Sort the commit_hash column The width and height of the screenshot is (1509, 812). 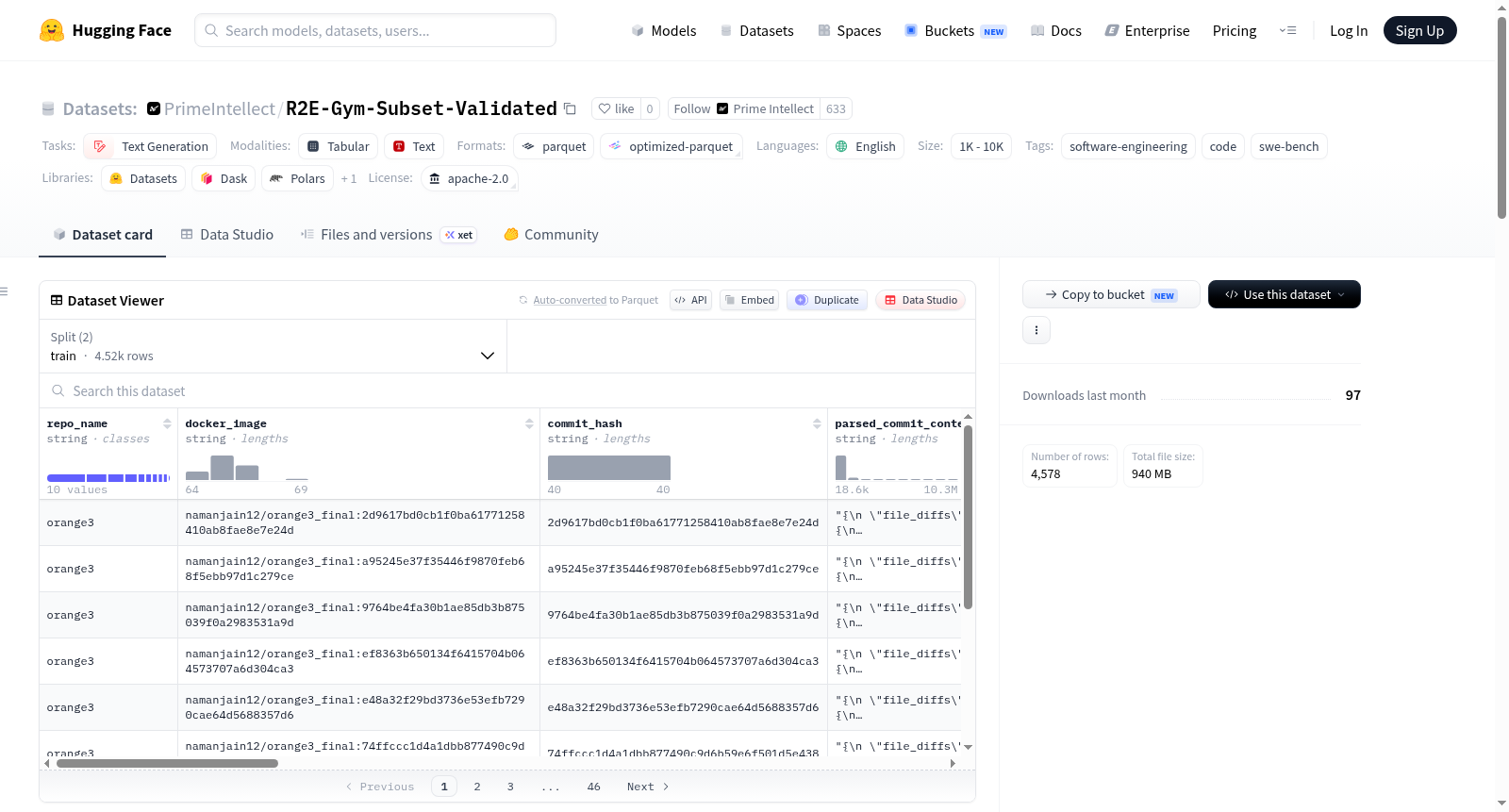pos(817,423)
